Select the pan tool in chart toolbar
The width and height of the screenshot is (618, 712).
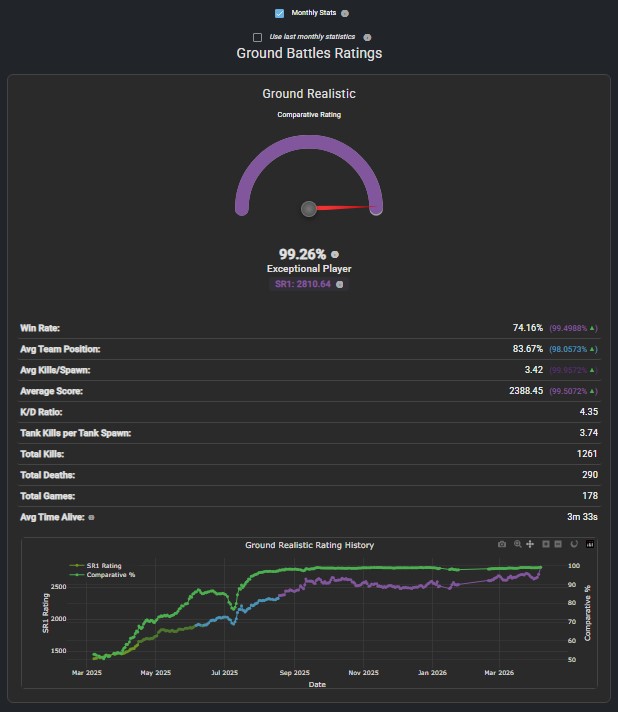tap(530, 544)
